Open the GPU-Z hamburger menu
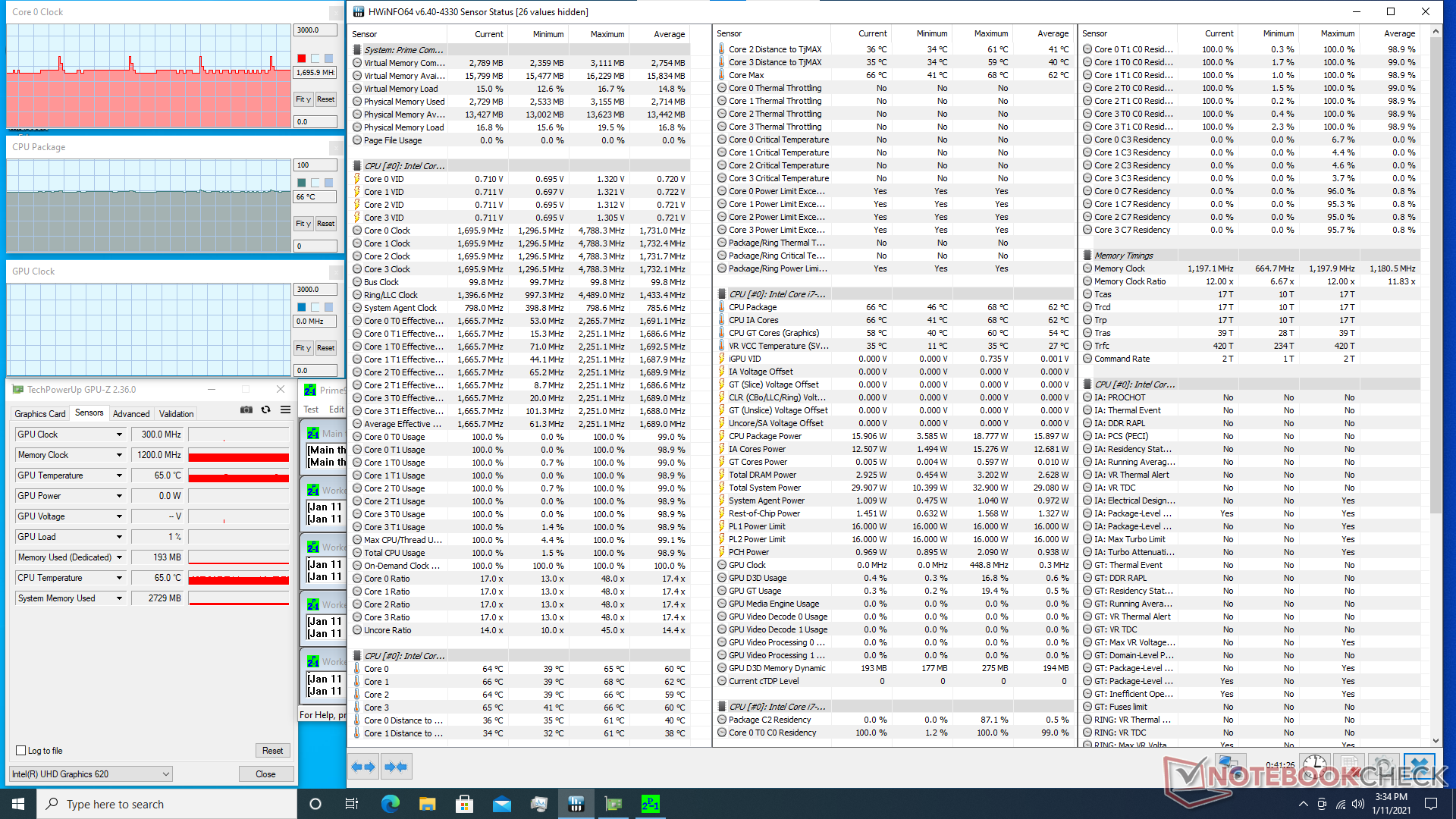The width and height of the screenshot is (1456, 819). point(285,409)
